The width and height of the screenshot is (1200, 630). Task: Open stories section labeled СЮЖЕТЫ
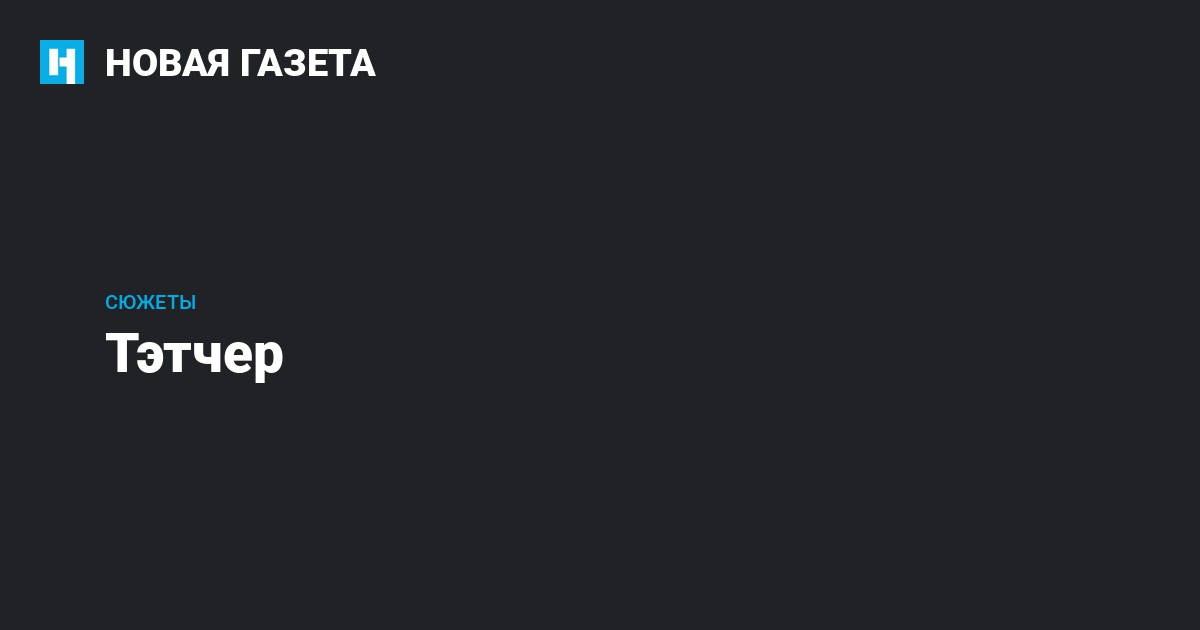pos(150,302)
